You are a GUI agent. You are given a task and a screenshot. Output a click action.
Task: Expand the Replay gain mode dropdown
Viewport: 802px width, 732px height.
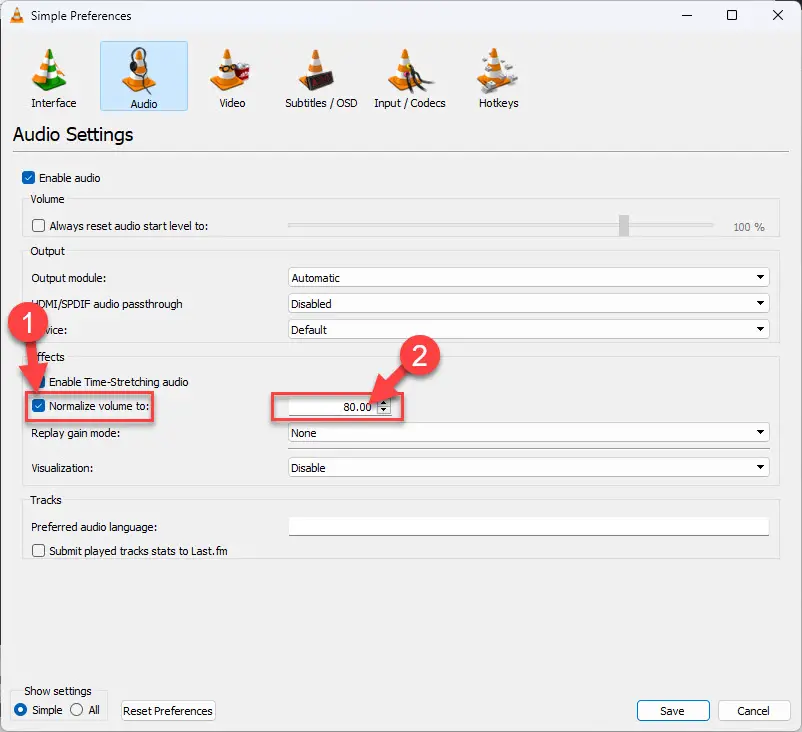tap(528, 433)
